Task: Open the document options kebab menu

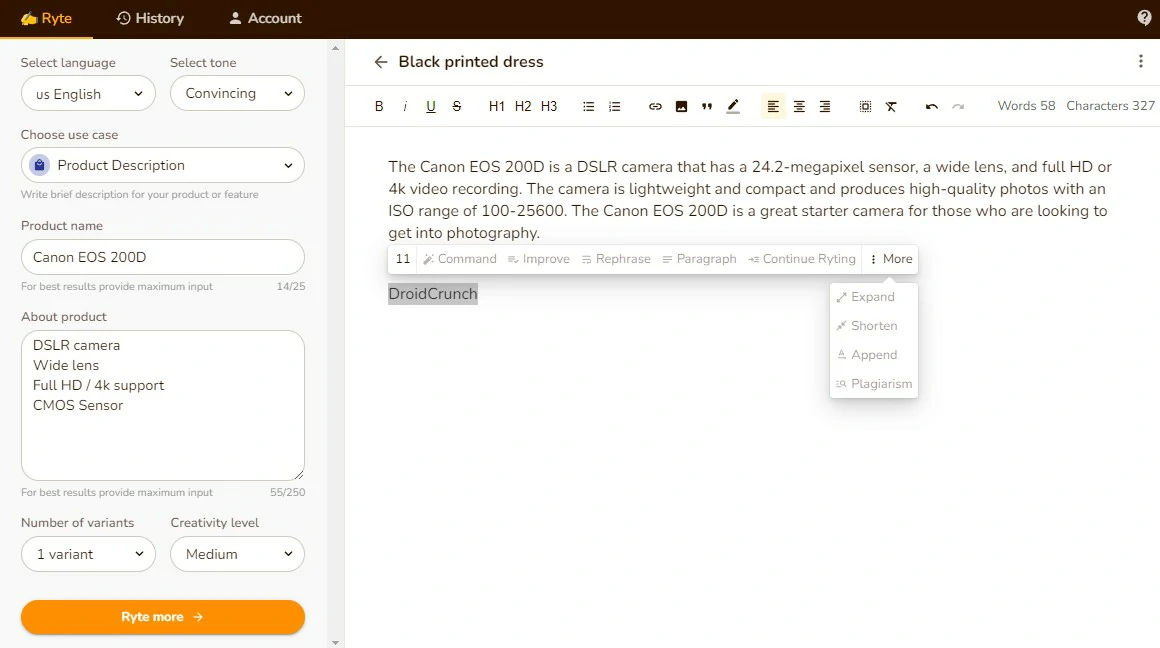Action: (1140, 61)
